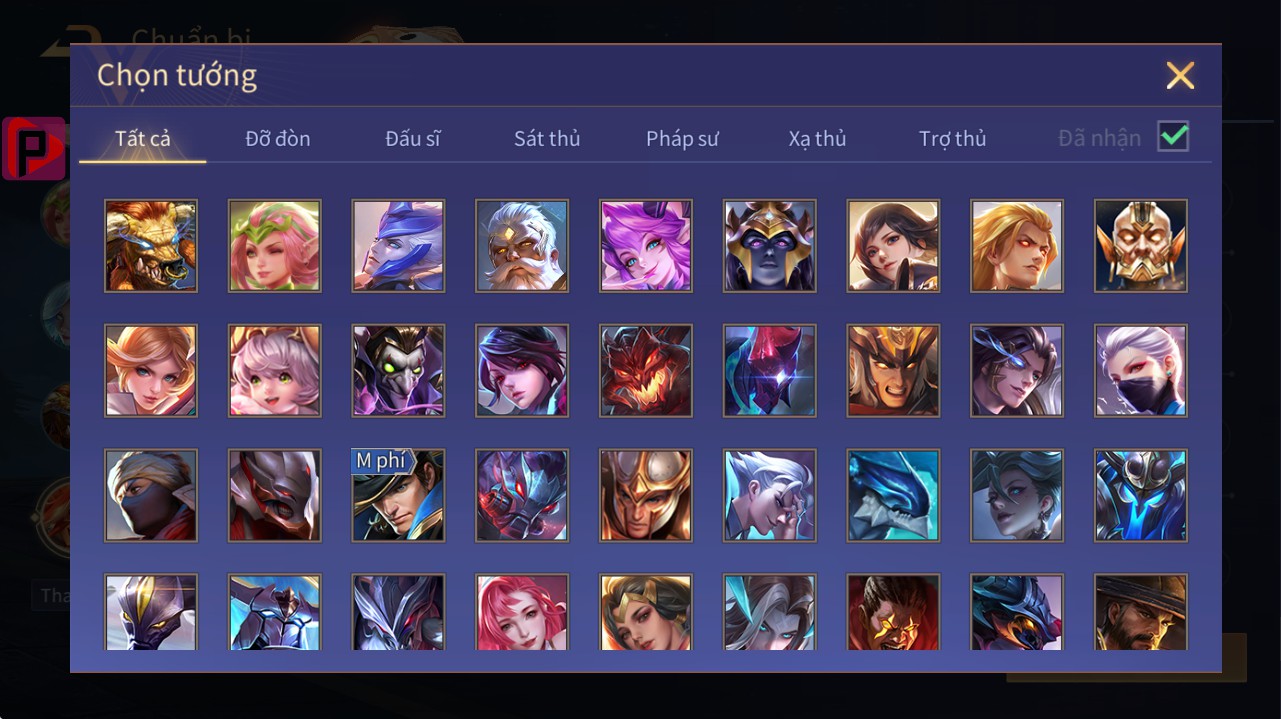This screenshot has width=1281, height=719.
Task: Choose the golden bearded armored hero
Action: (1141, 245)
